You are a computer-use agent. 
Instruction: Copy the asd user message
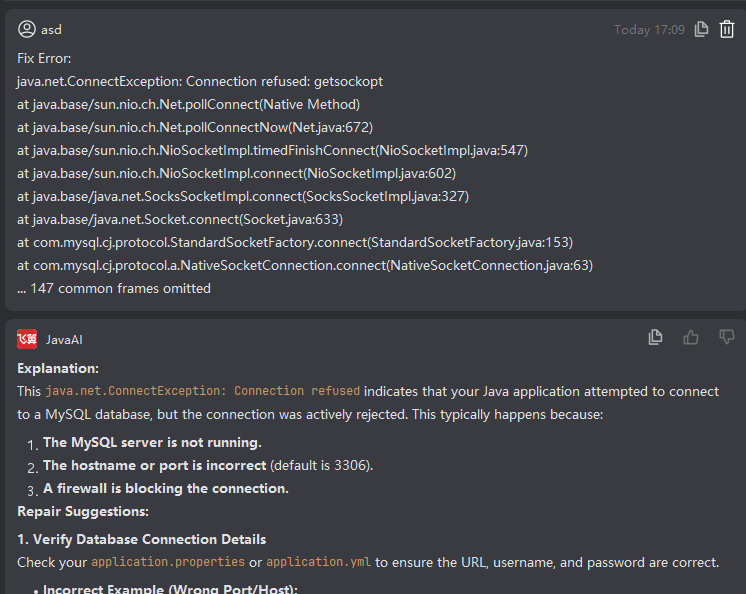pos(702,29)
